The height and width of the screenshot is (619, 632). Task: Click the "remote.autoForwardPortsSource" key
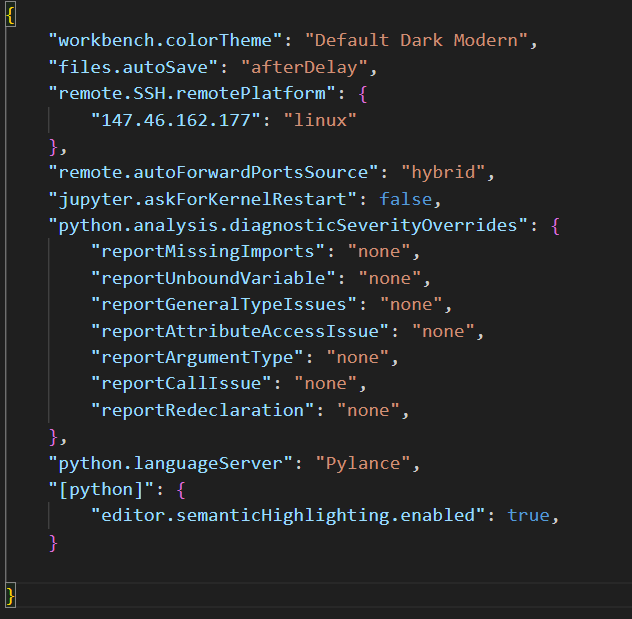pyautogui.click(x=213, y=172)
